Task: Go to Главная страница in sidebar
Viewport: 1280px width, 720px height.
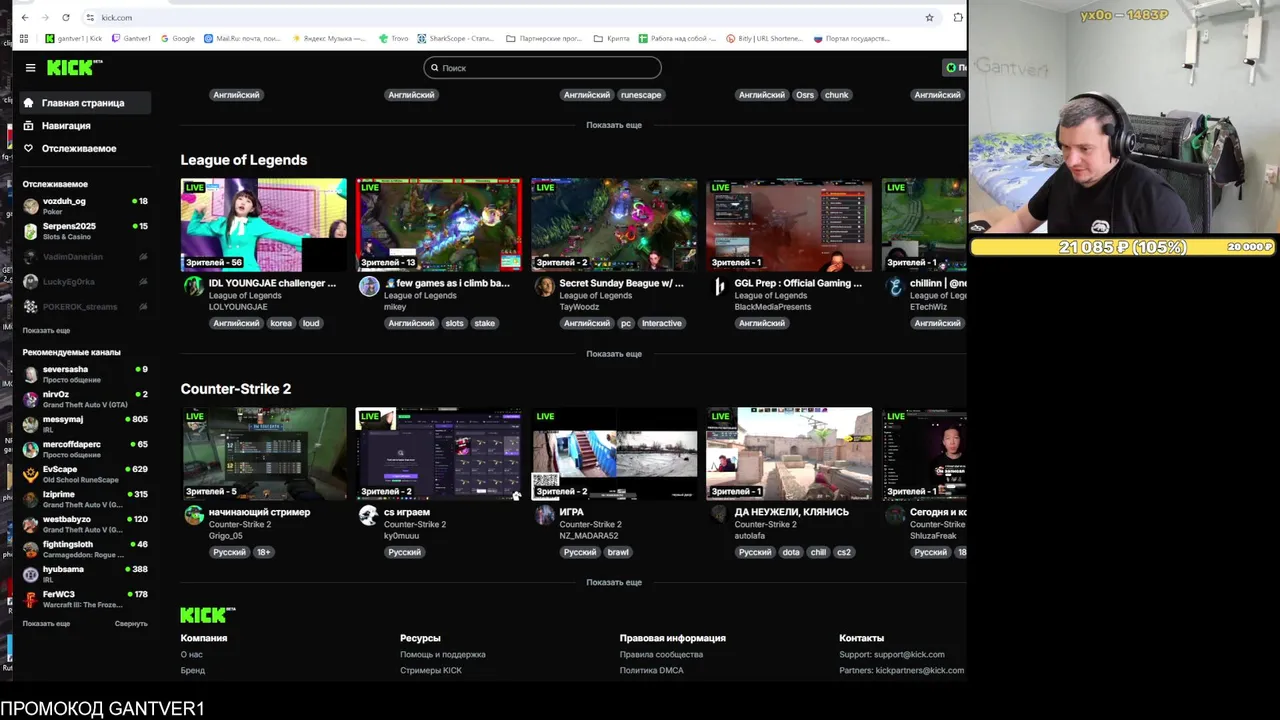Action: [x=86, y=103]
